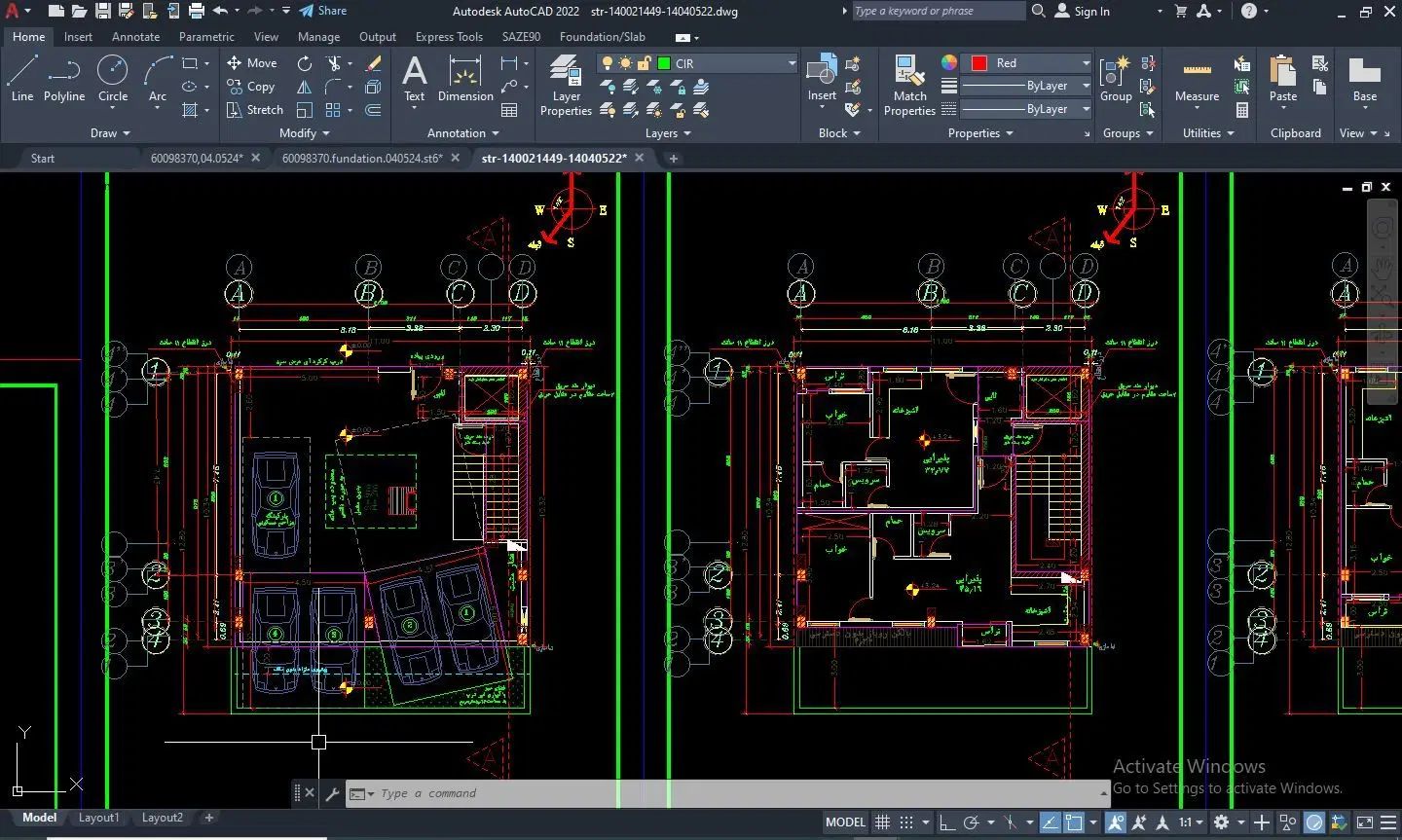
Task: Switch to Layout2 tab
Action: point(162,818)
